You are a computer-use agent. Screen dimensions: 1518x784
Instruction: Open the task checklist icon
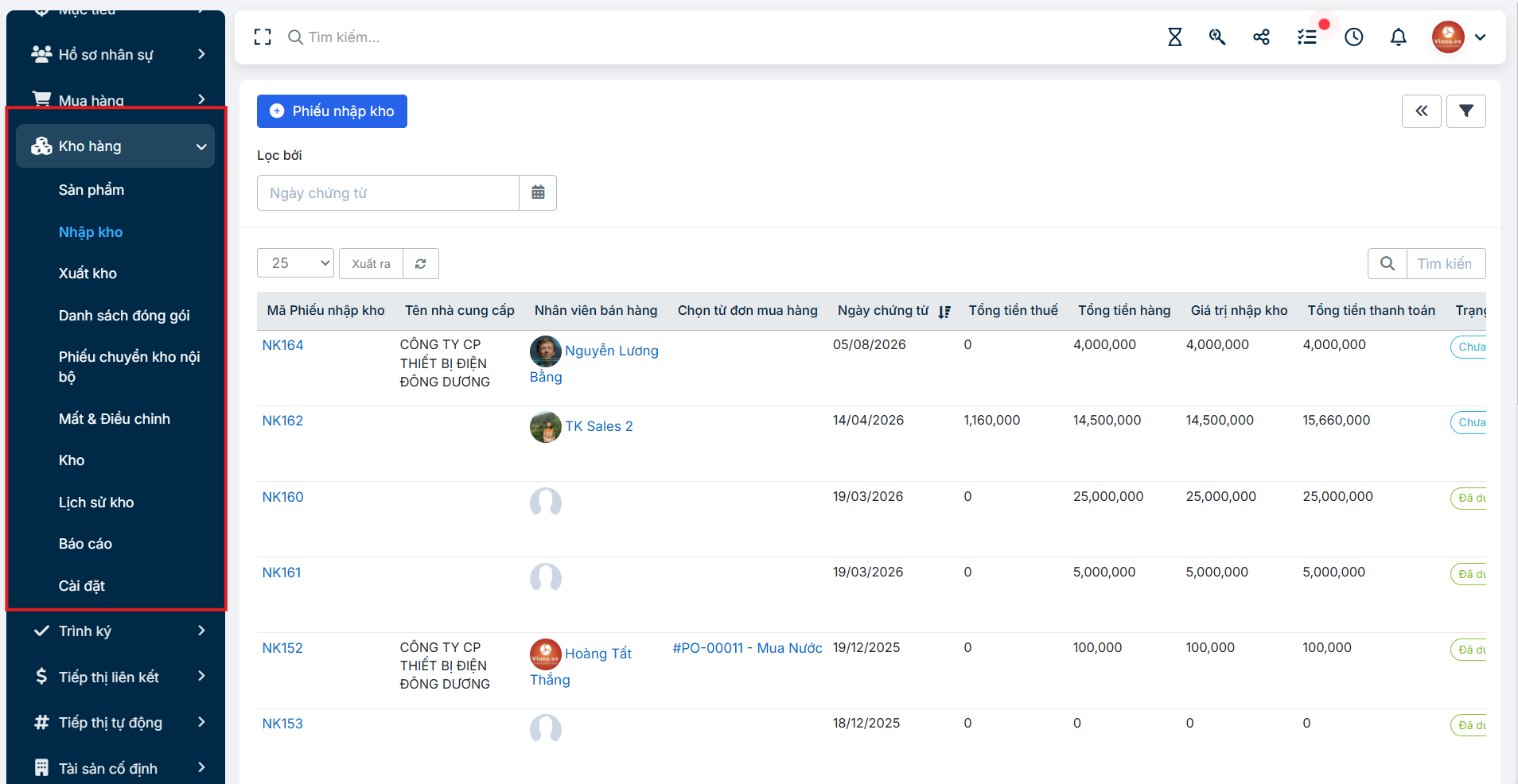click(1307, 37)
